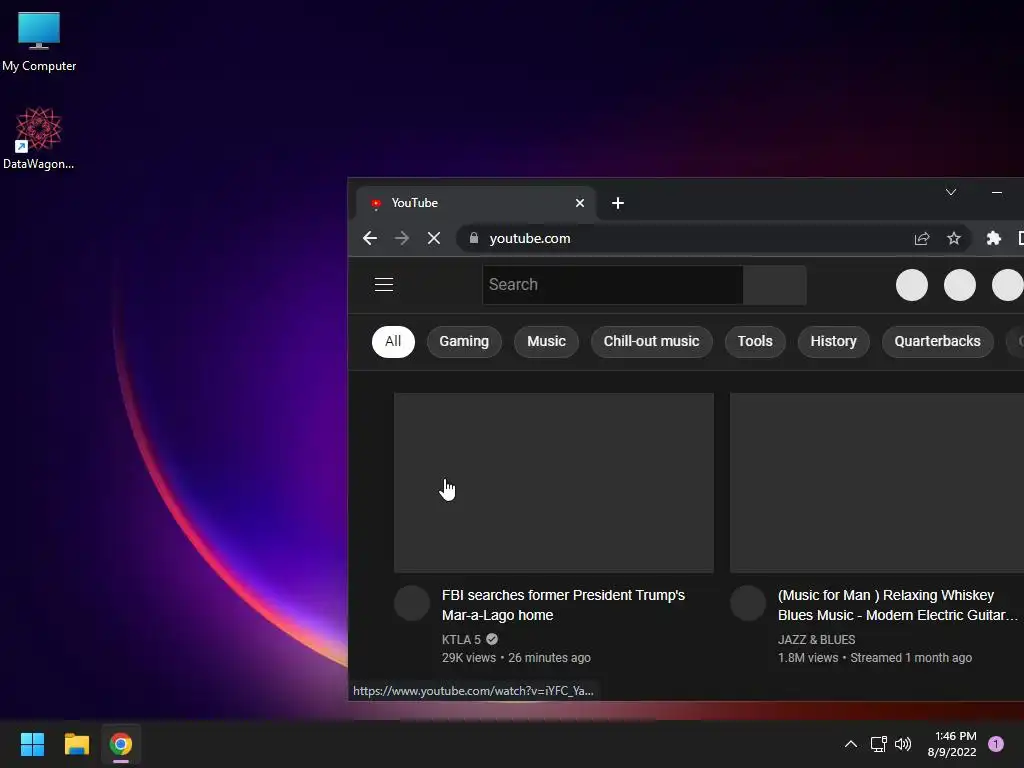View site info via lock icon
Screen dimensions: 1024x768
pyautogui.click(x=474, y=238)
